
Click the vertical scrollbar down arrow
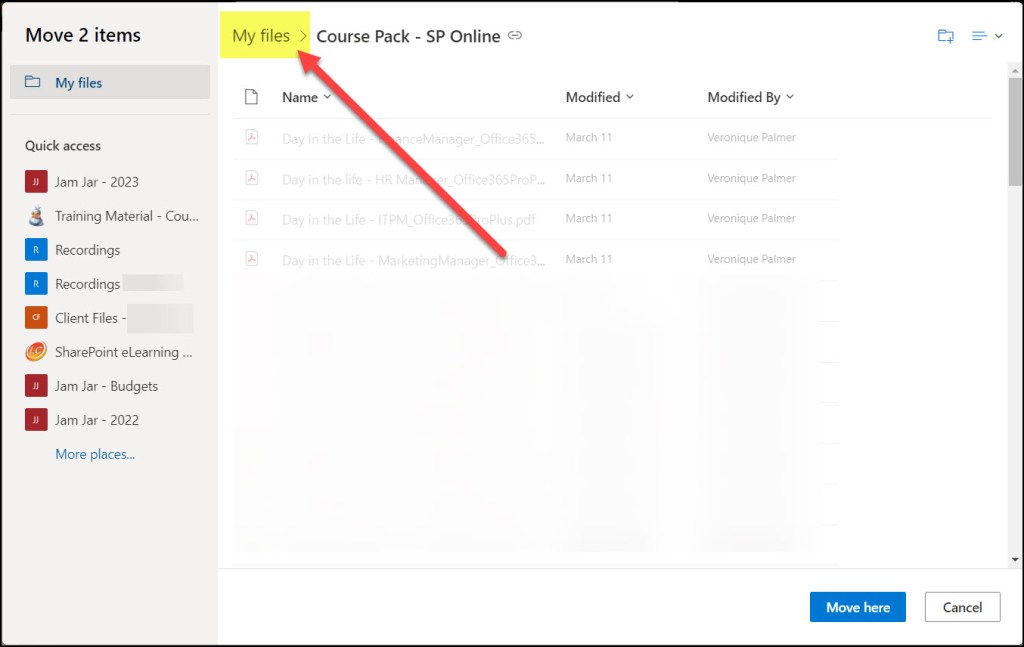1015,559
